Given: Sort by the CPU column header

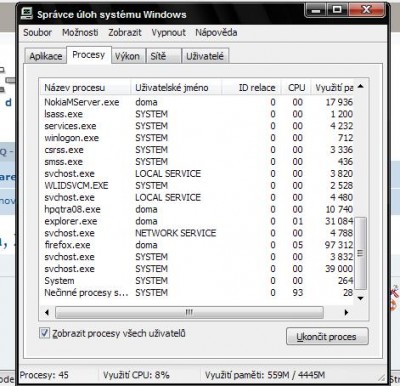Looking at the screenshot, I should (x=296, y=88).
